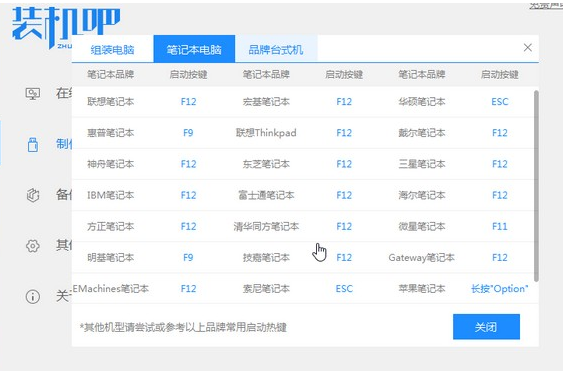Click 长按"Option" key text
Screen dimensions: 563x371
click(500, 289)
